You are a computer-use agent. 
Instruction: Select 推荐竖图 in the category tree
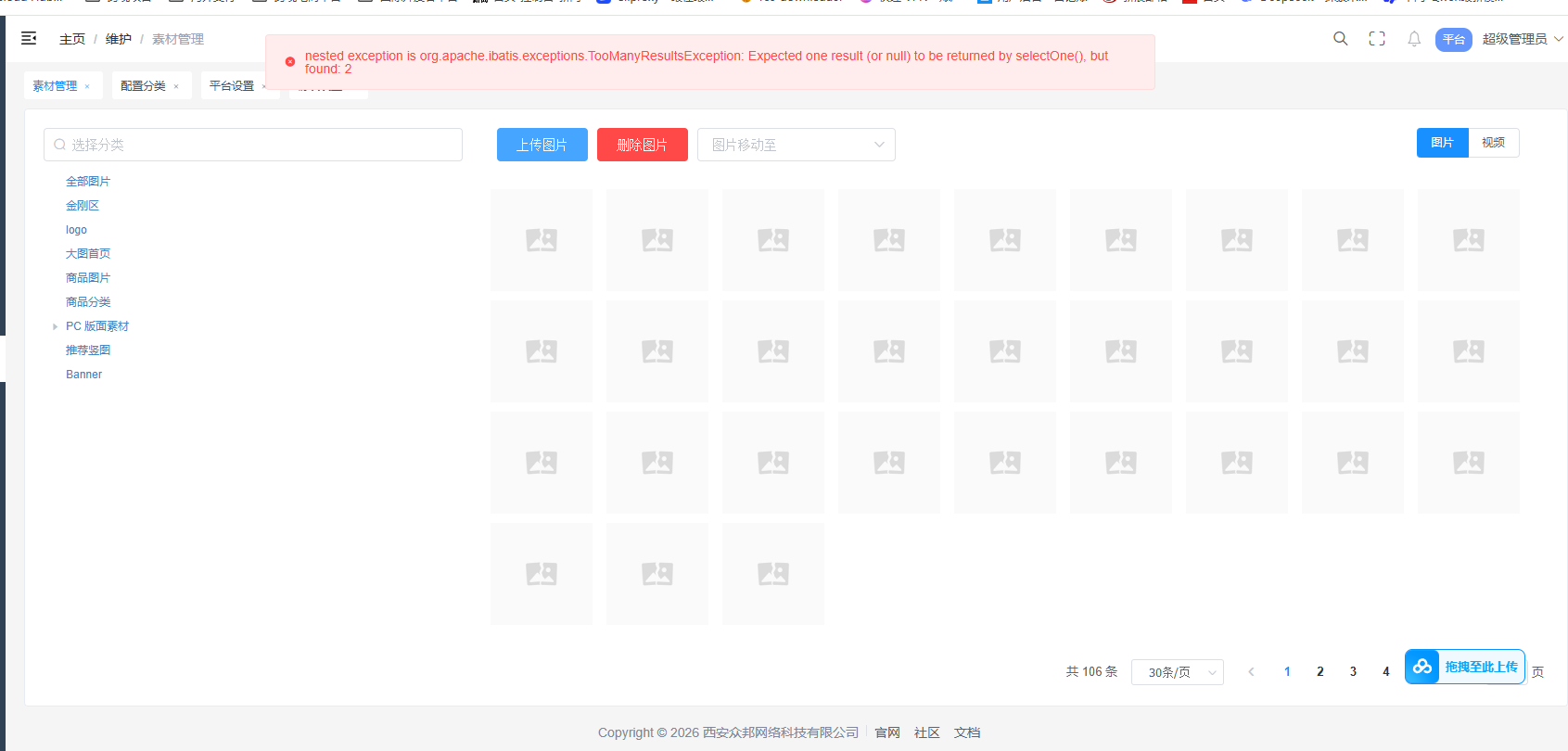(88, 350)
